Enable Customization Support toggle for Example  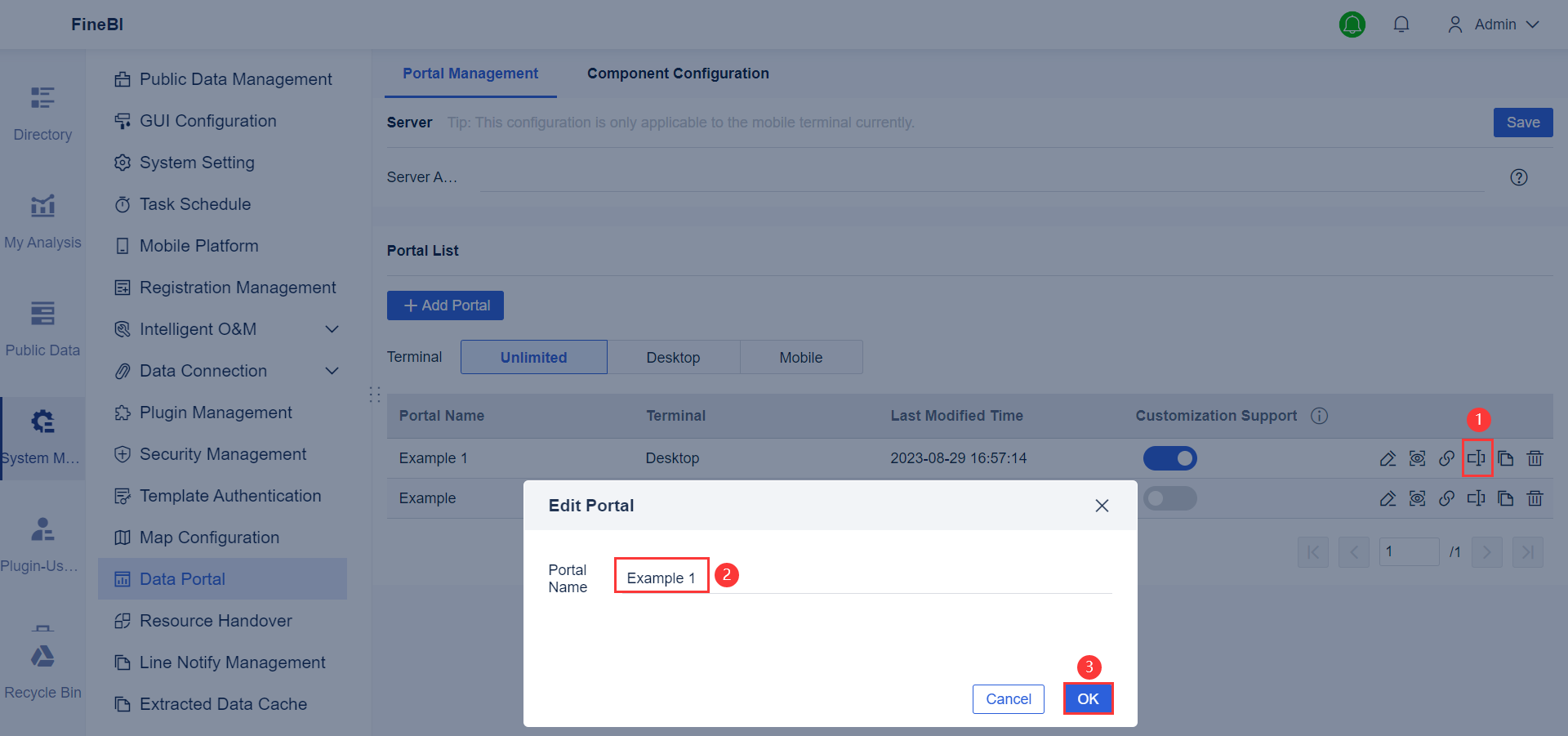(x=1170, y=498)
